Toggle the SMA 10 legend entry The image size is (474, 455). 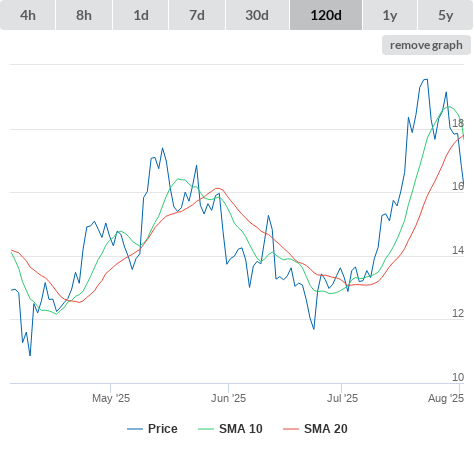click(230, 429)
